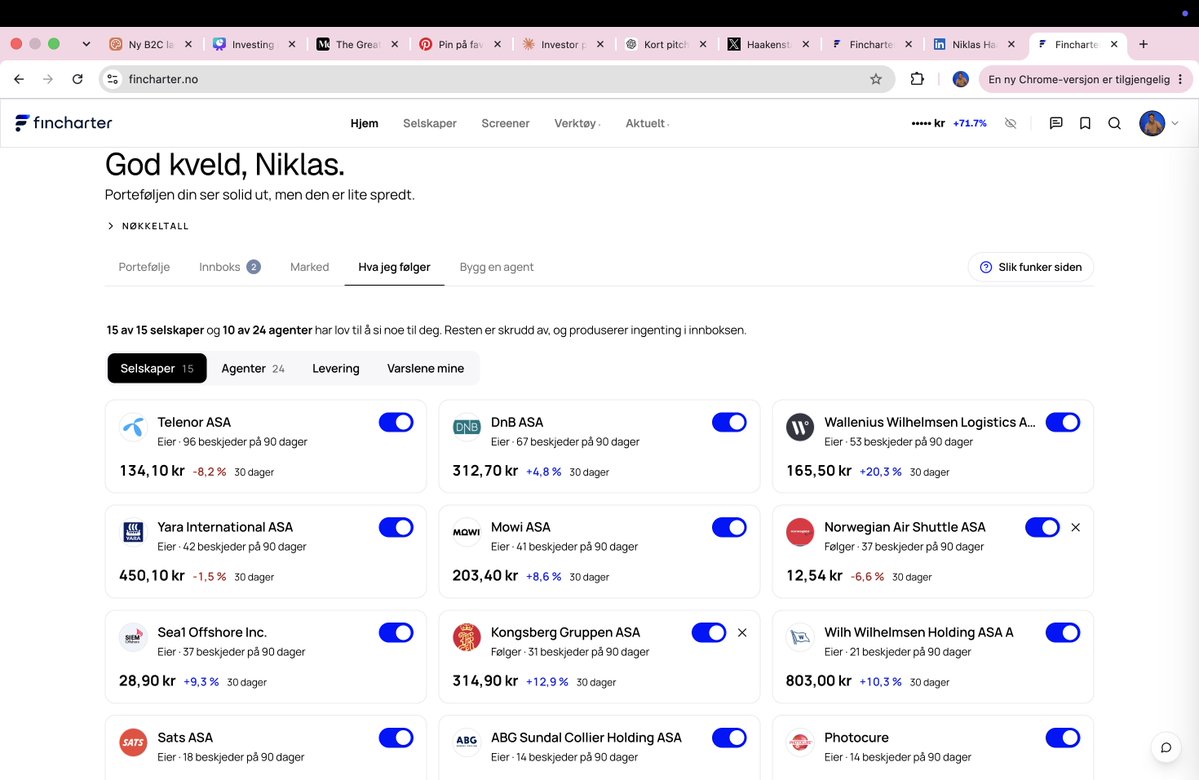This screenshot has width=1199, height=780.
Task: Open the Telenor ASA company name
Action: pyautogui.click(x=194, y=422)
